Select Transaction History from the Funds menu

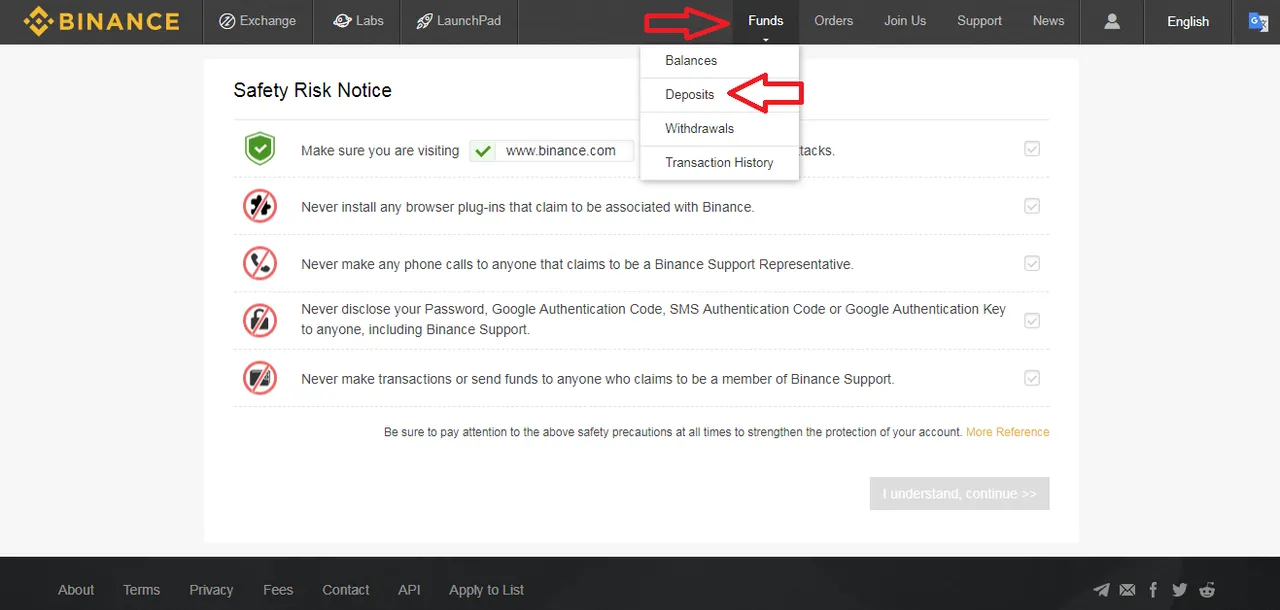click(x=720, y=163)
